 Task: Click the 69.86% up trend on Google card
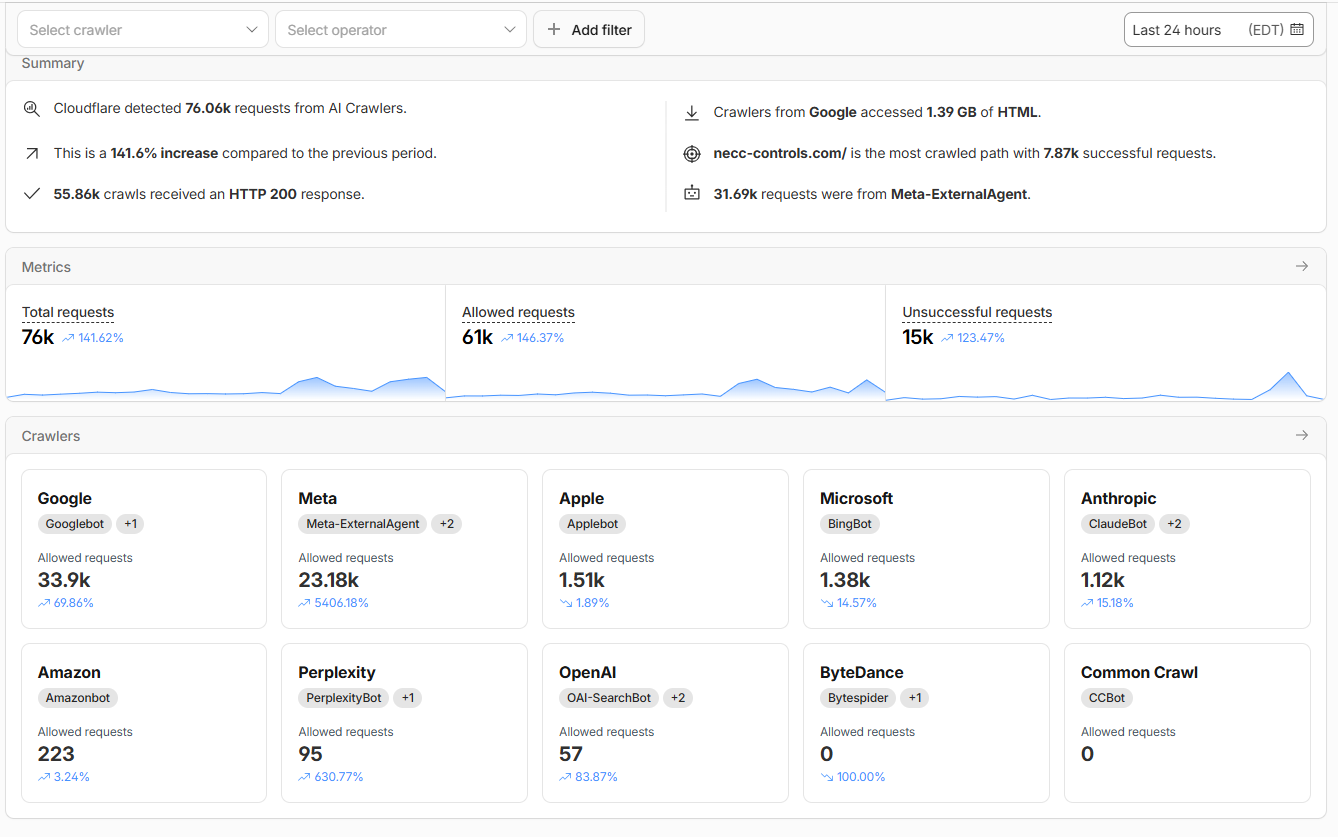coord(66,603)
